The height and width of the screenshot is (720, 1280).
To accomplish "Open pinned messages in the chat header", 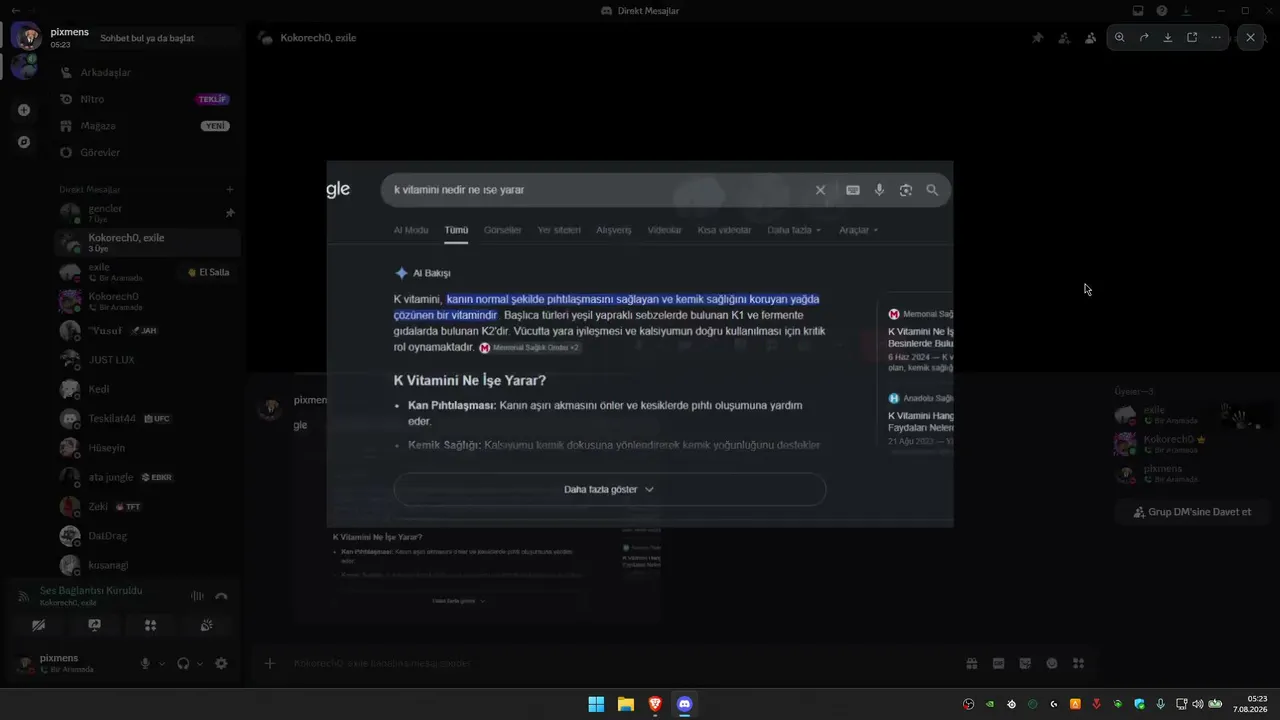I will (x=1038, y=38).
